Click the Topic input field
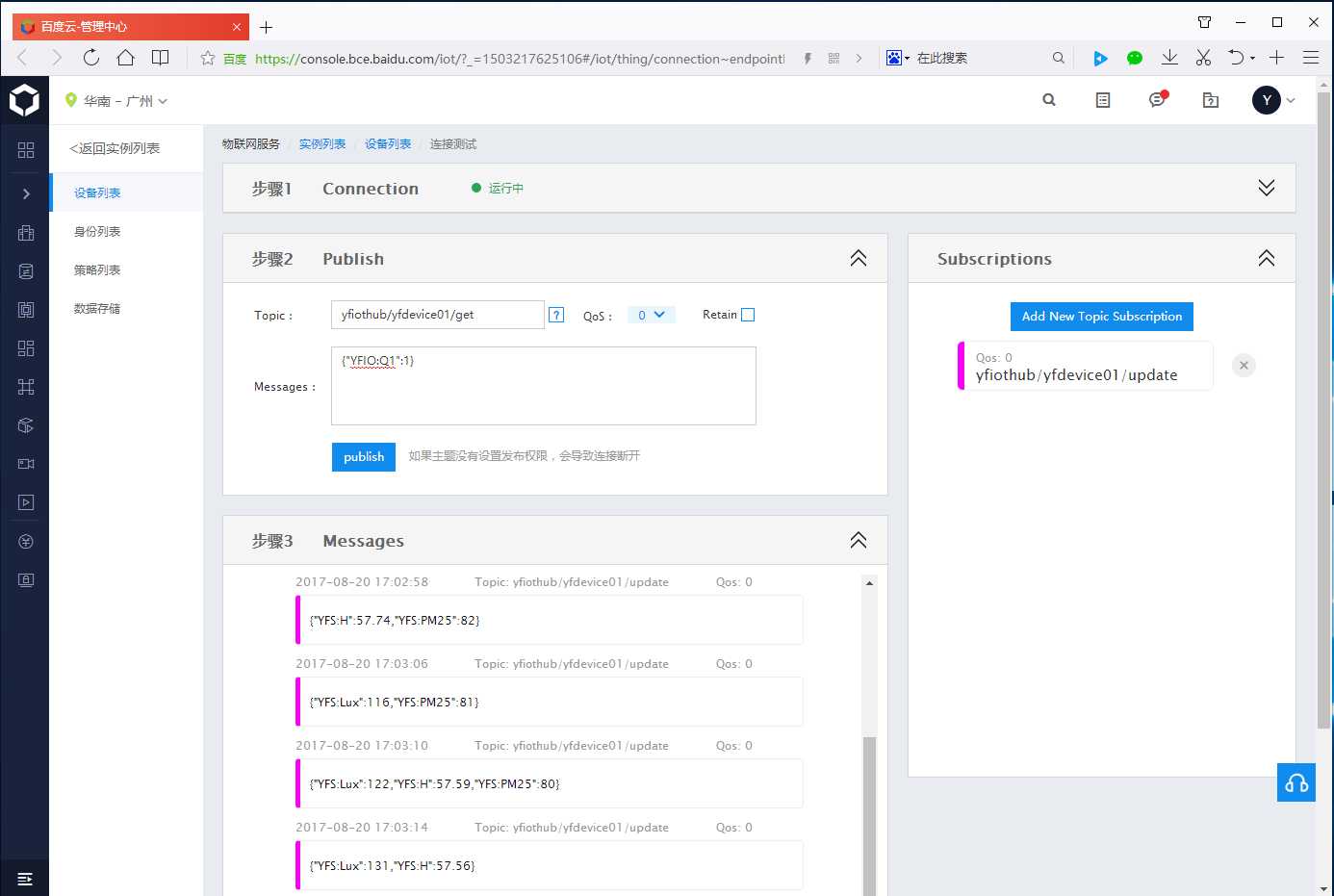The height and width of the screenshot is (896, 1334). pos(438,315)
